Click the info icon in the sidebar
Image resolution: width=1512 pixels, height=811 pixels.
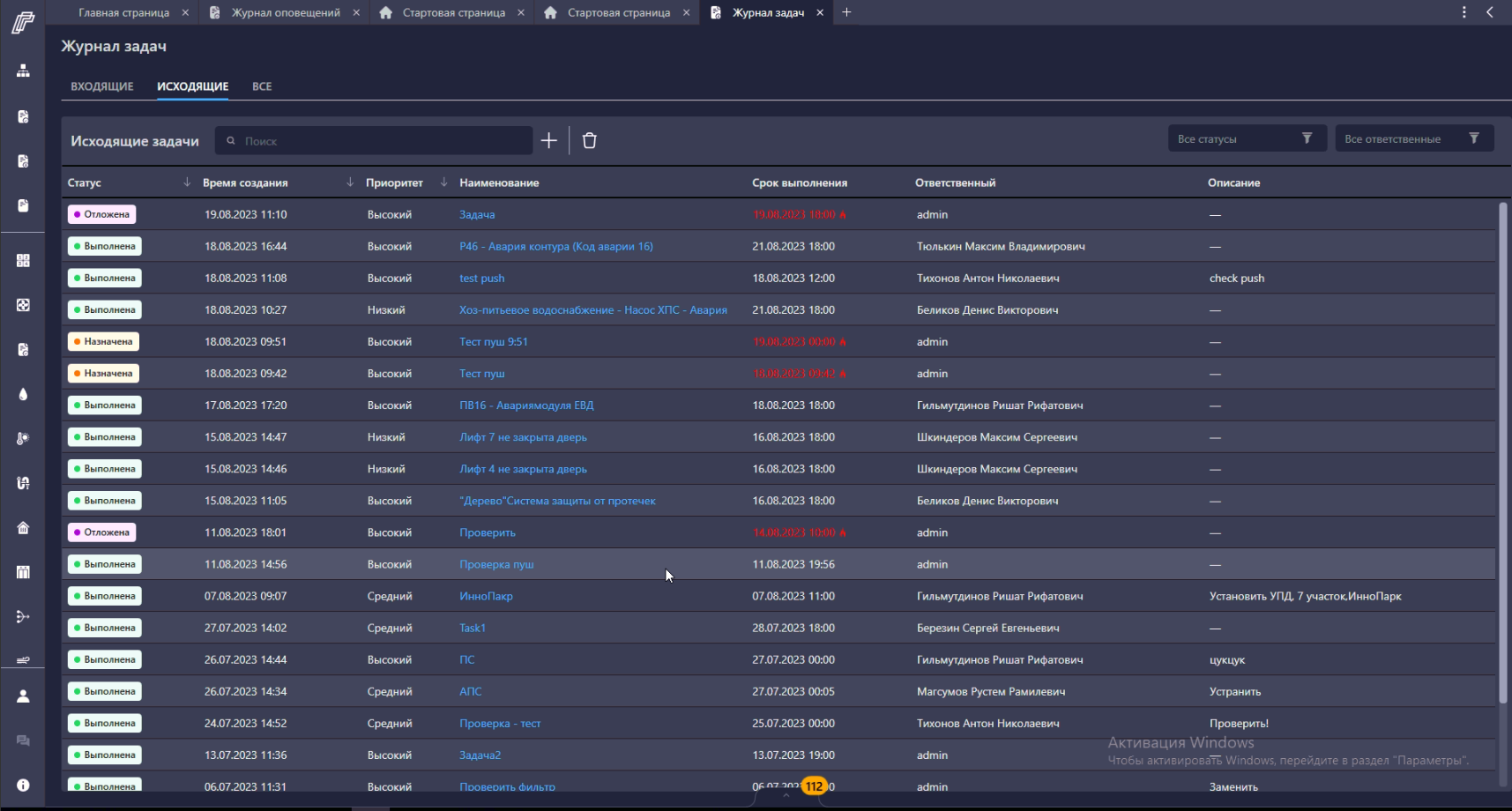pos(23,785)
